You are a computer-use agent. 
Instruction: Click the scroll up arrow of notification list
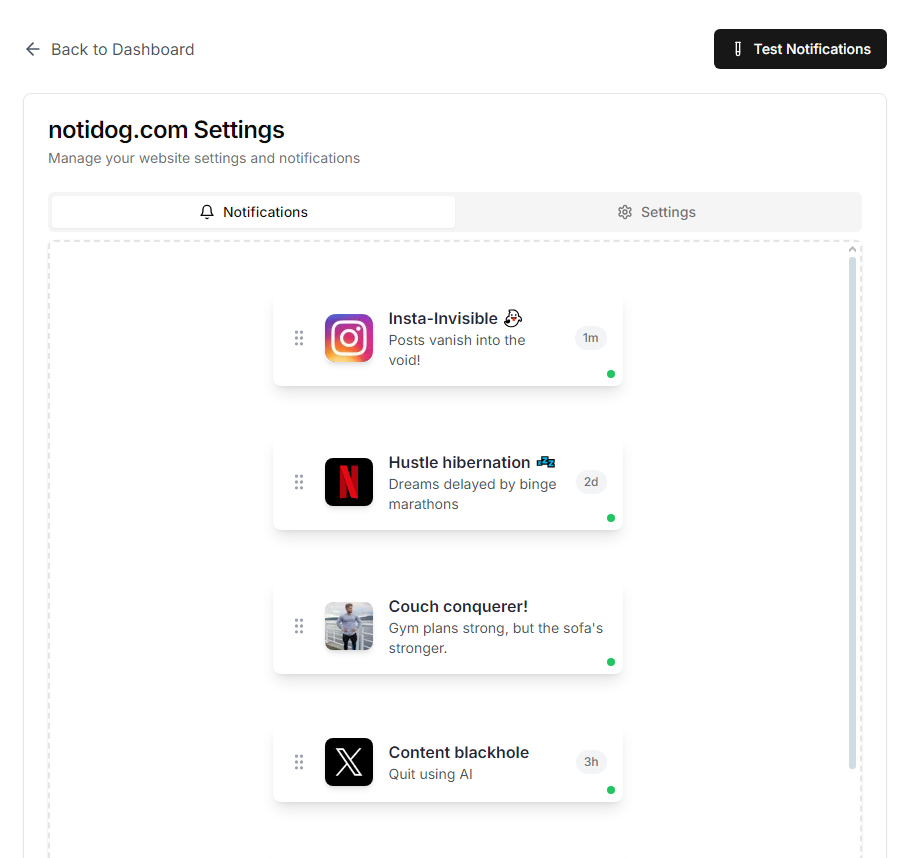852,249
